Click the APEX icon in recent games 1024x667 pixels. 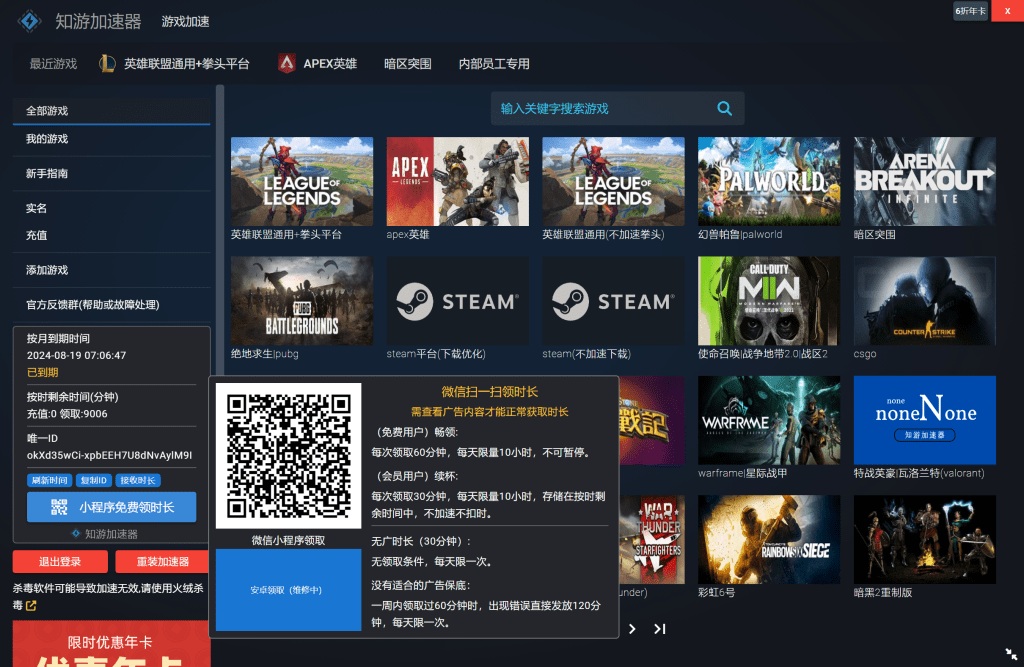pos(286,63)
